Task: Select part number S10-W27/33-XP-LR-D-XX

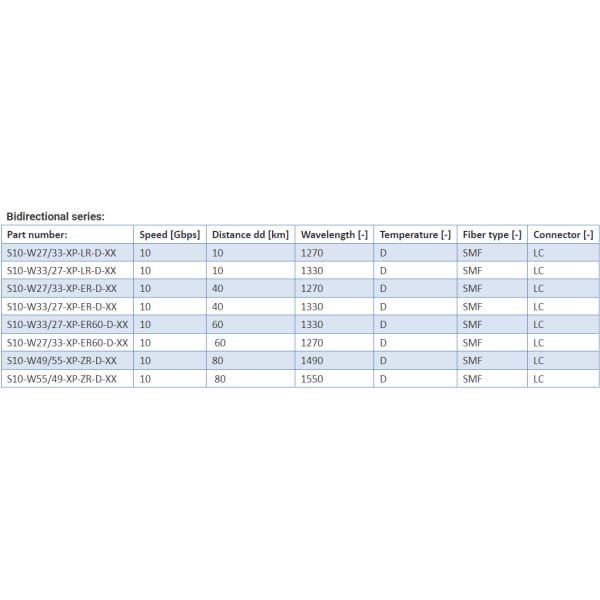Action: pos(62,253)
